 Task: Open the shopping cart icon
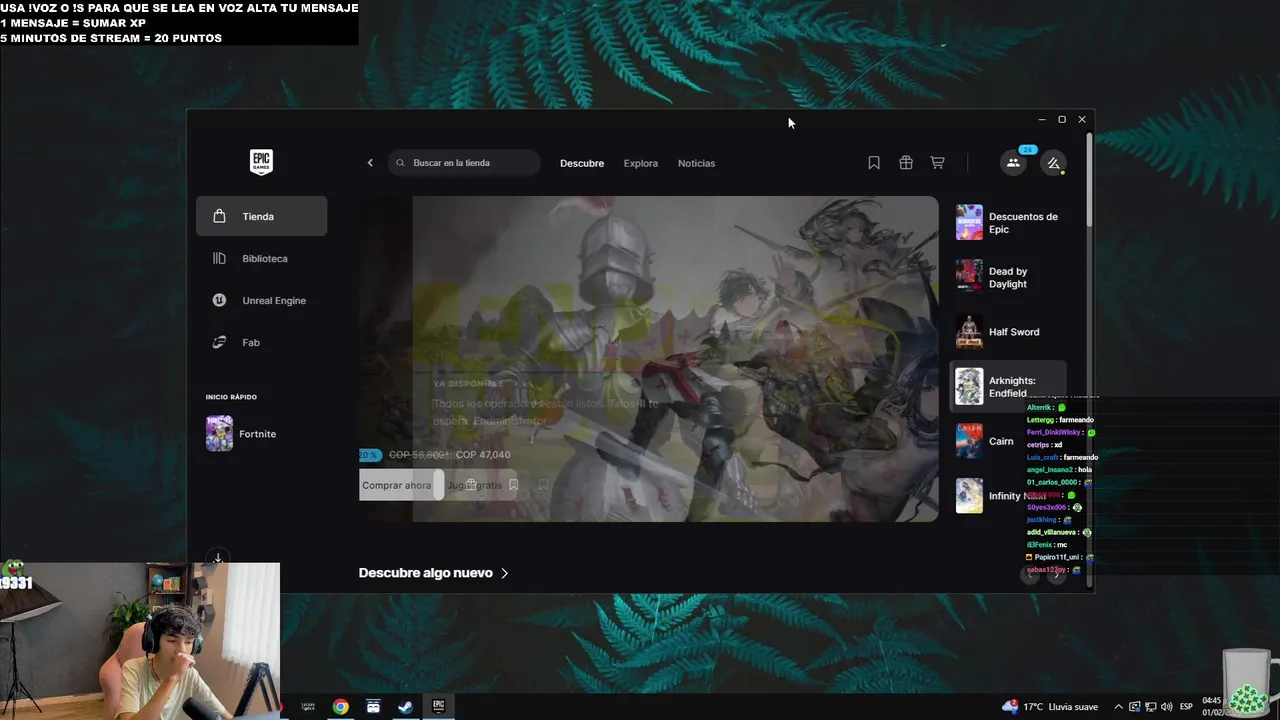pyautogui.click(x=937, y=163)
